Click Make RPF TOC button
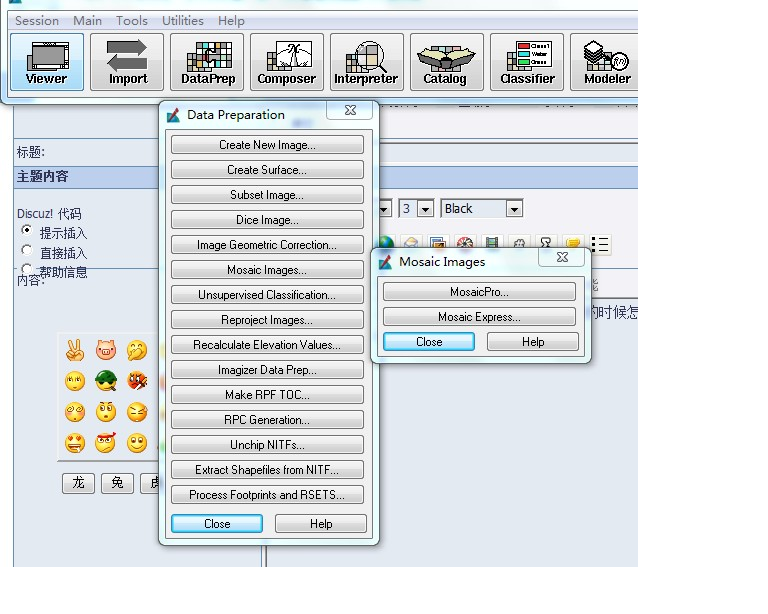Image resolution: width=768 pixels, height=614 pixels. click(267, 395)
